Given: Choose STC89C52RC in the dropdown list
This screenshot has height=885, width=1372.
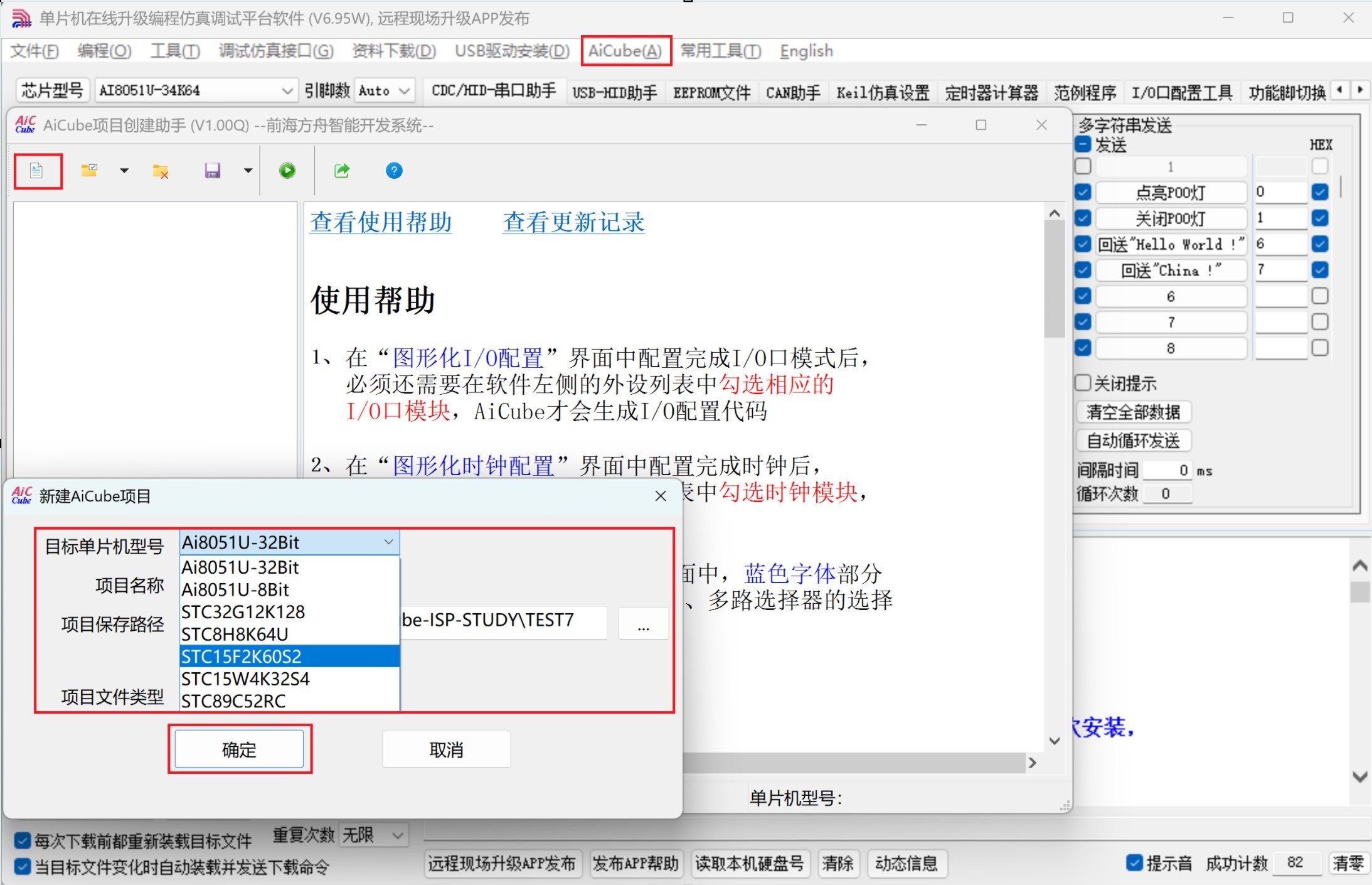Looking at the screenshot, I should click(289, 701).
